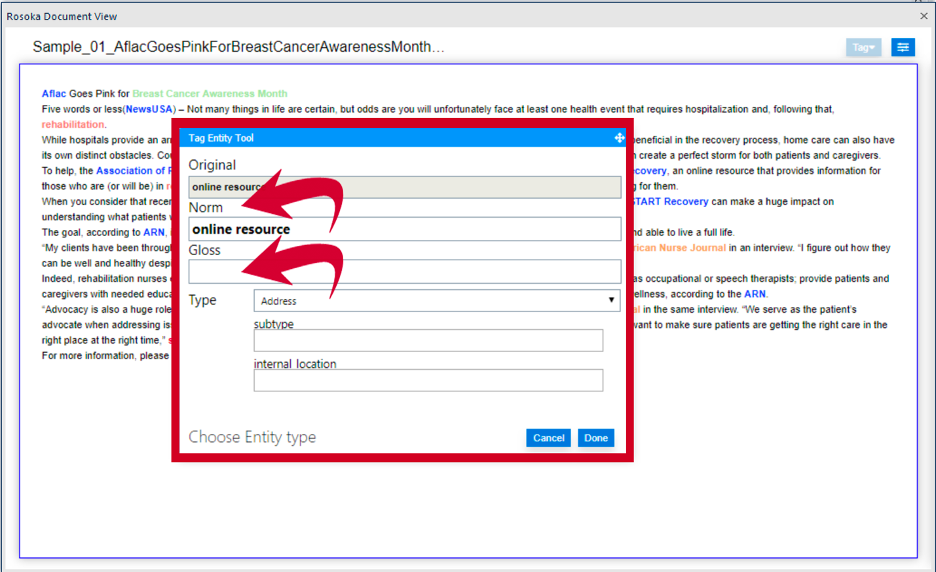Click the START Recovery entity
This screenshot has height=572, width=936.
tap(671, 201)
